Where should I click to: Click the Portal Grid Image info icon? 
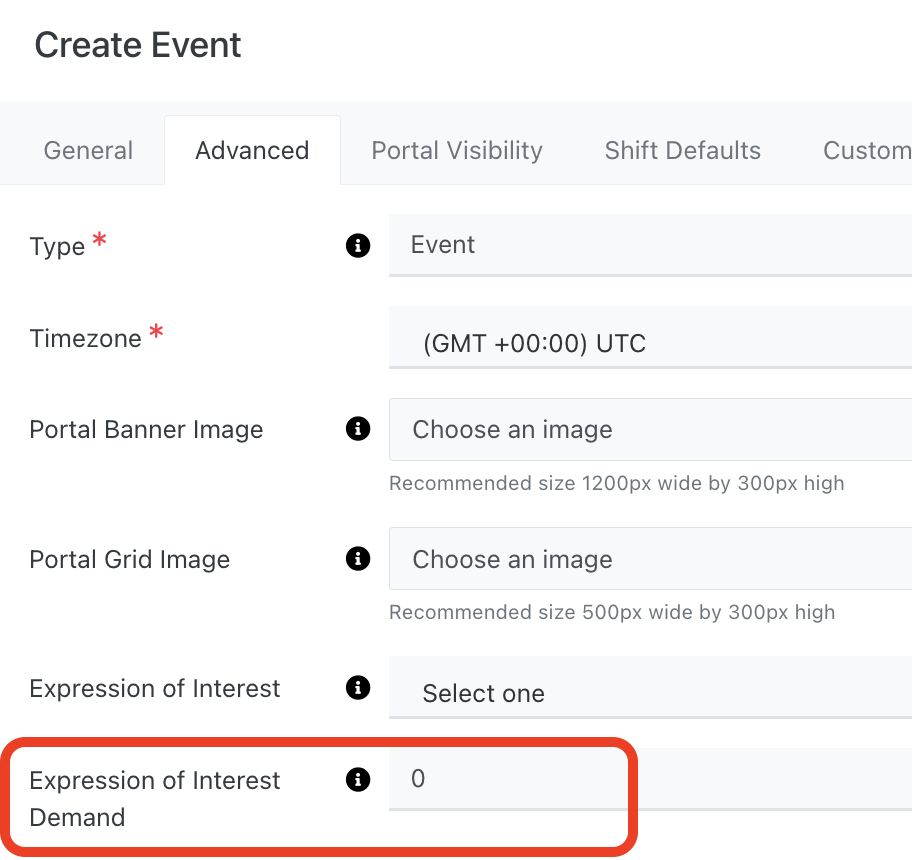tap(357, 559)
